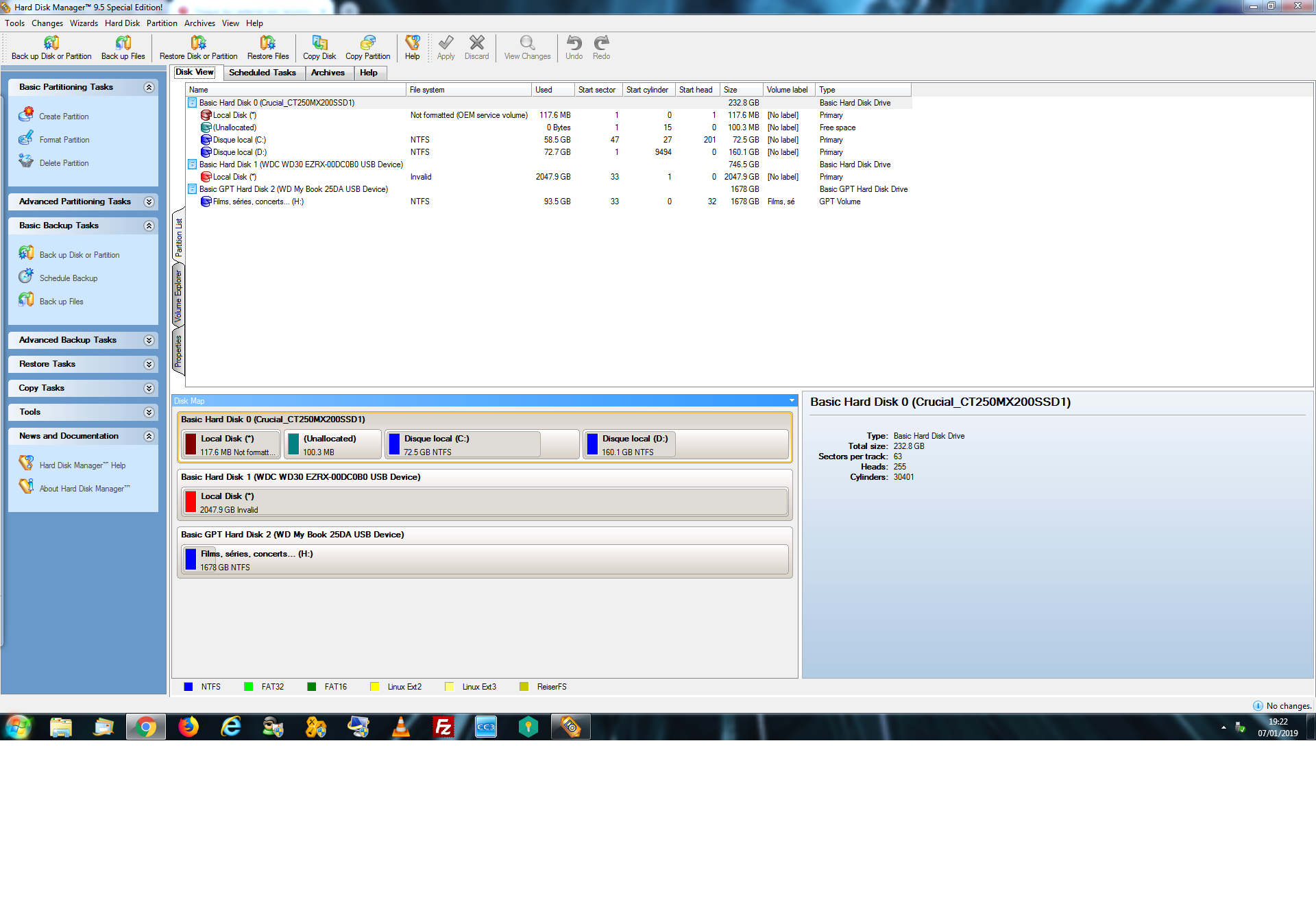
Task: Open the Hard Disk menu
Action: (122, 23)
